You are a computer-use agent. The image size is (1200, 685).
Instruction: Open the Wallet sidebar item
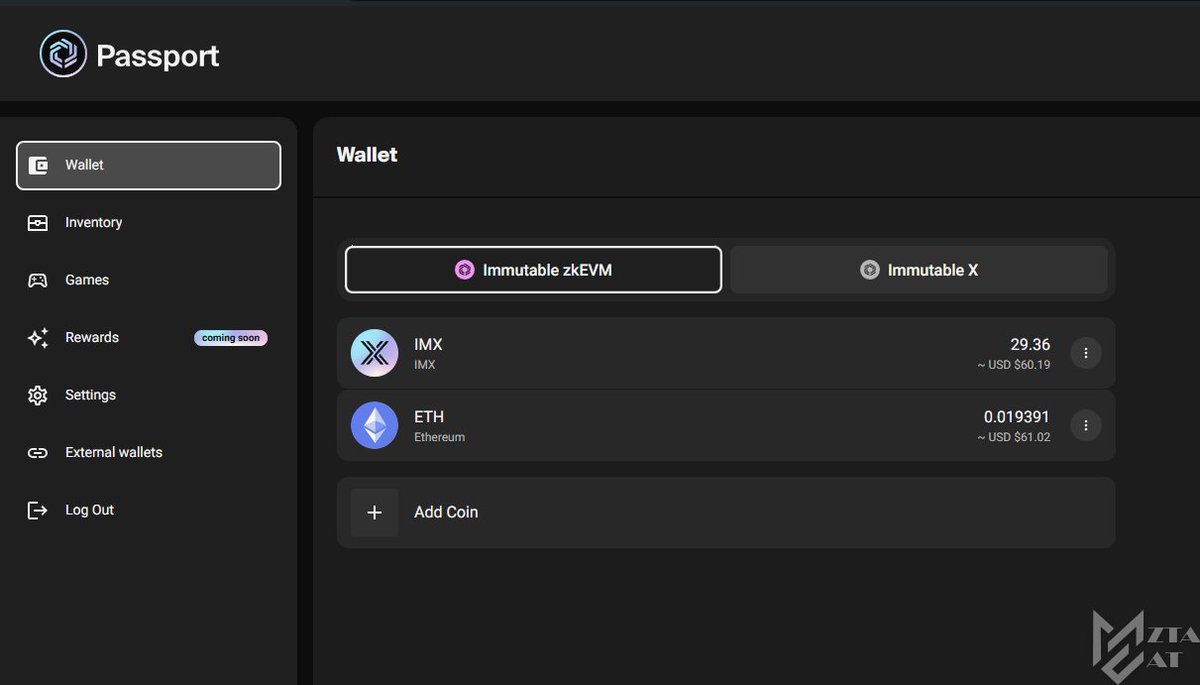[x=148, y=165]
